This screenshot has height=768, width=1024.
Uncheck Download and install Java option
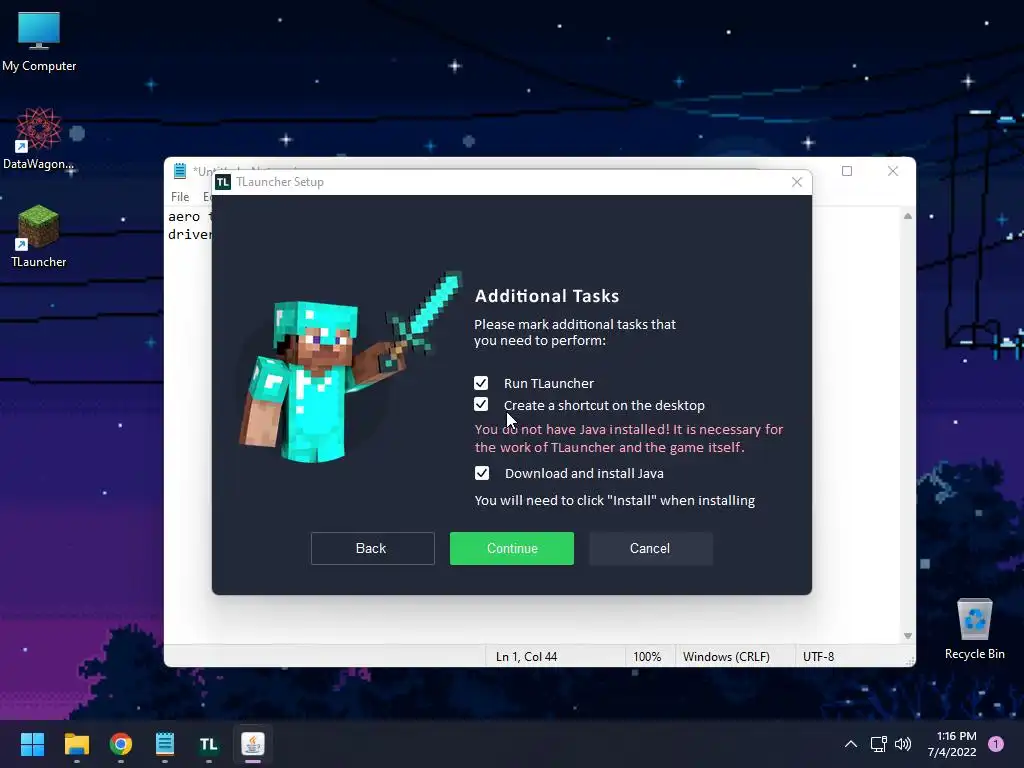pyautogui.click(x=481, y=473)
